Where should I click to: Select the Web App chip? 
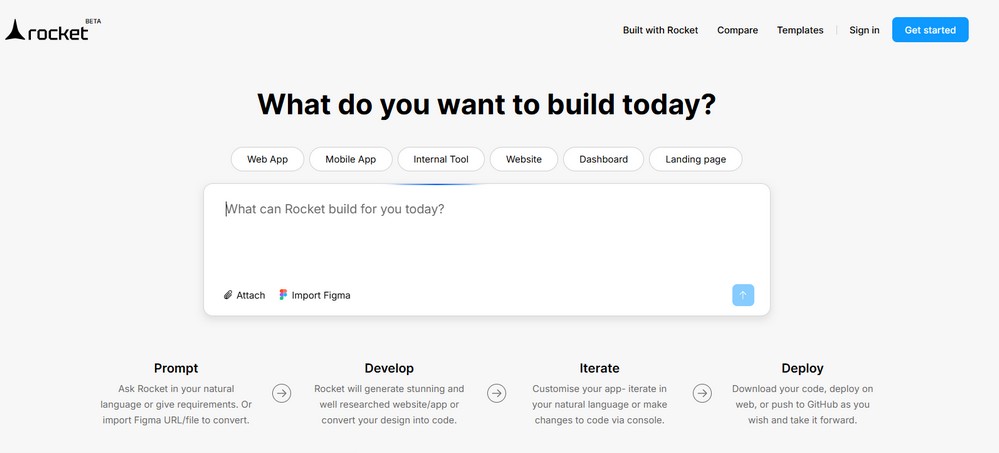pyautogui.click(x=268, y=159)
